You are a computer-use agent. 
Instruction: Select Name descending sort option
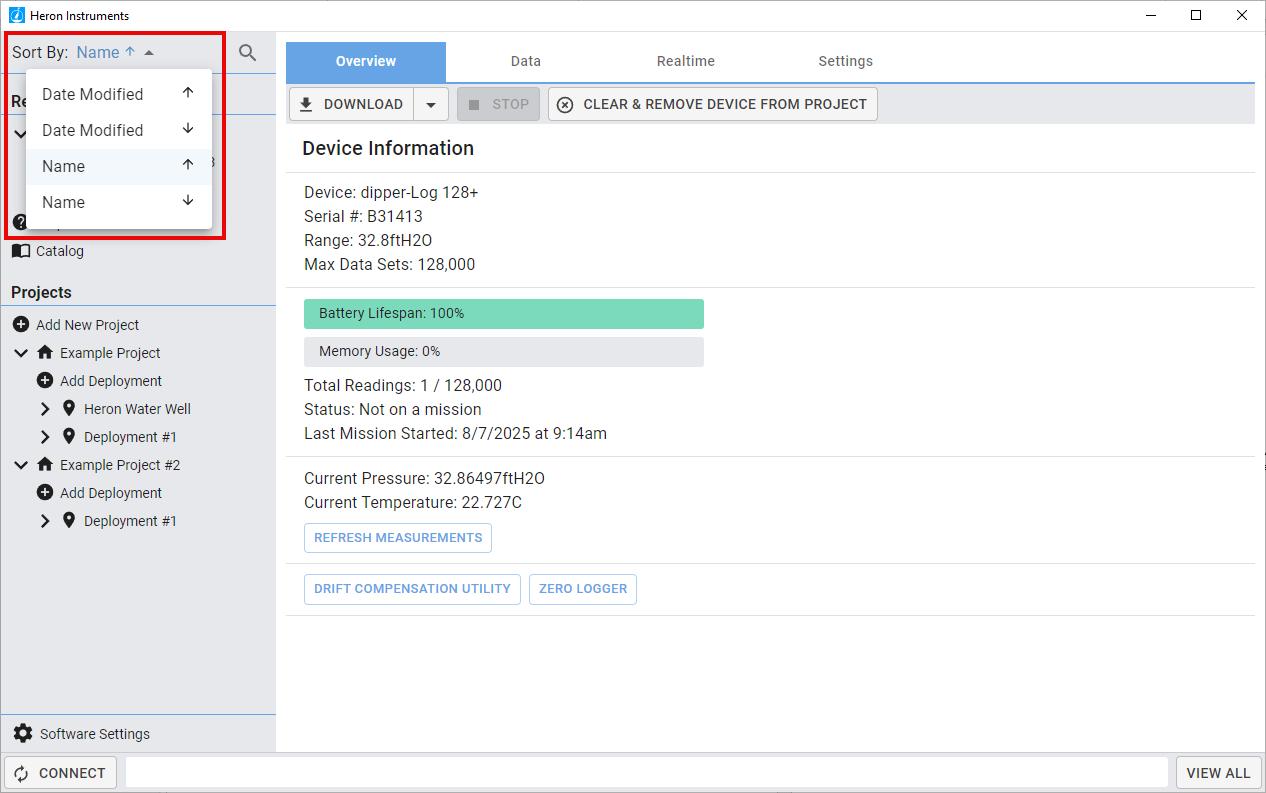pyautogui.click(x=119, y=202)
